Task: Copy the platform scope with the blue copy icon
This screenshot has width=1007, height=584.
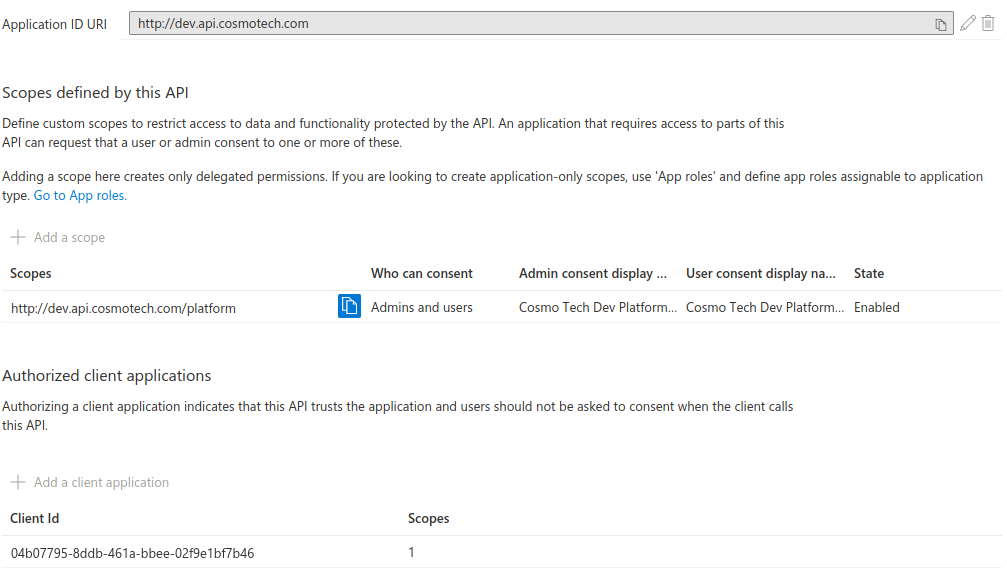Action: point(348,306)
